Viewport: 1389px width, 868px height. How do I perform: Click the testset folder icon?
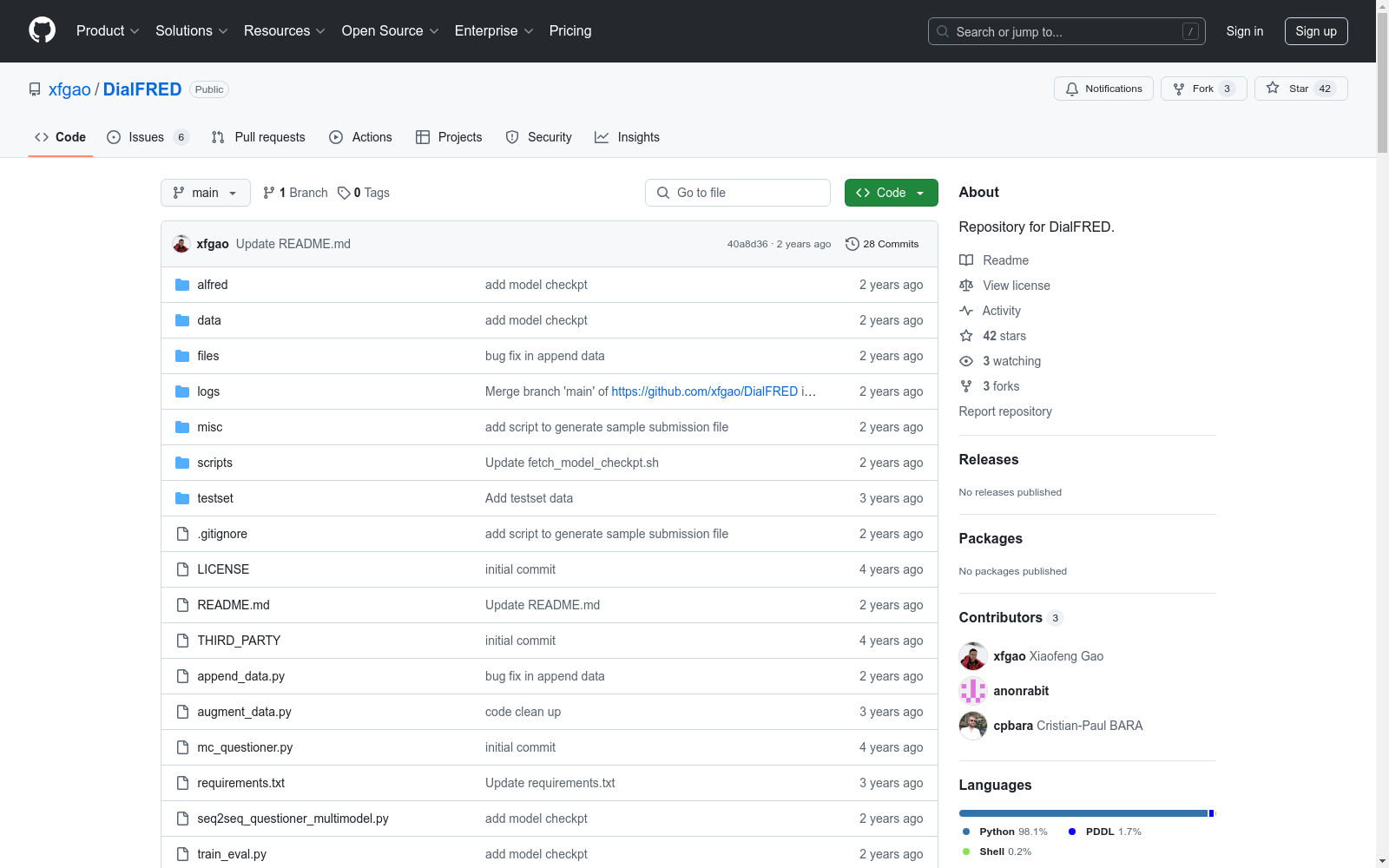coord(182,498)
